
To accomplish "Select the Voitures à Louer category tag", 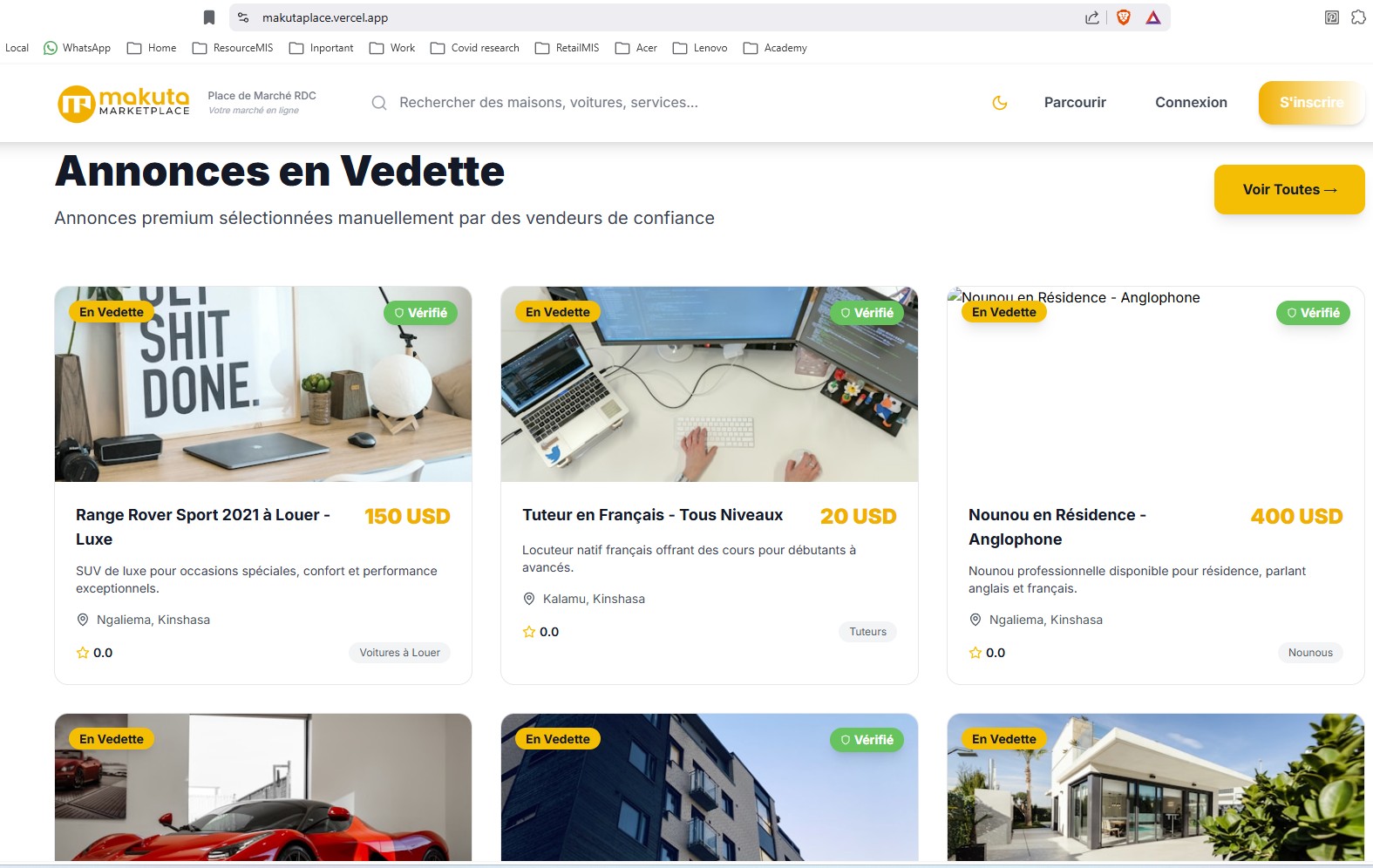I will tap(399, 653).
